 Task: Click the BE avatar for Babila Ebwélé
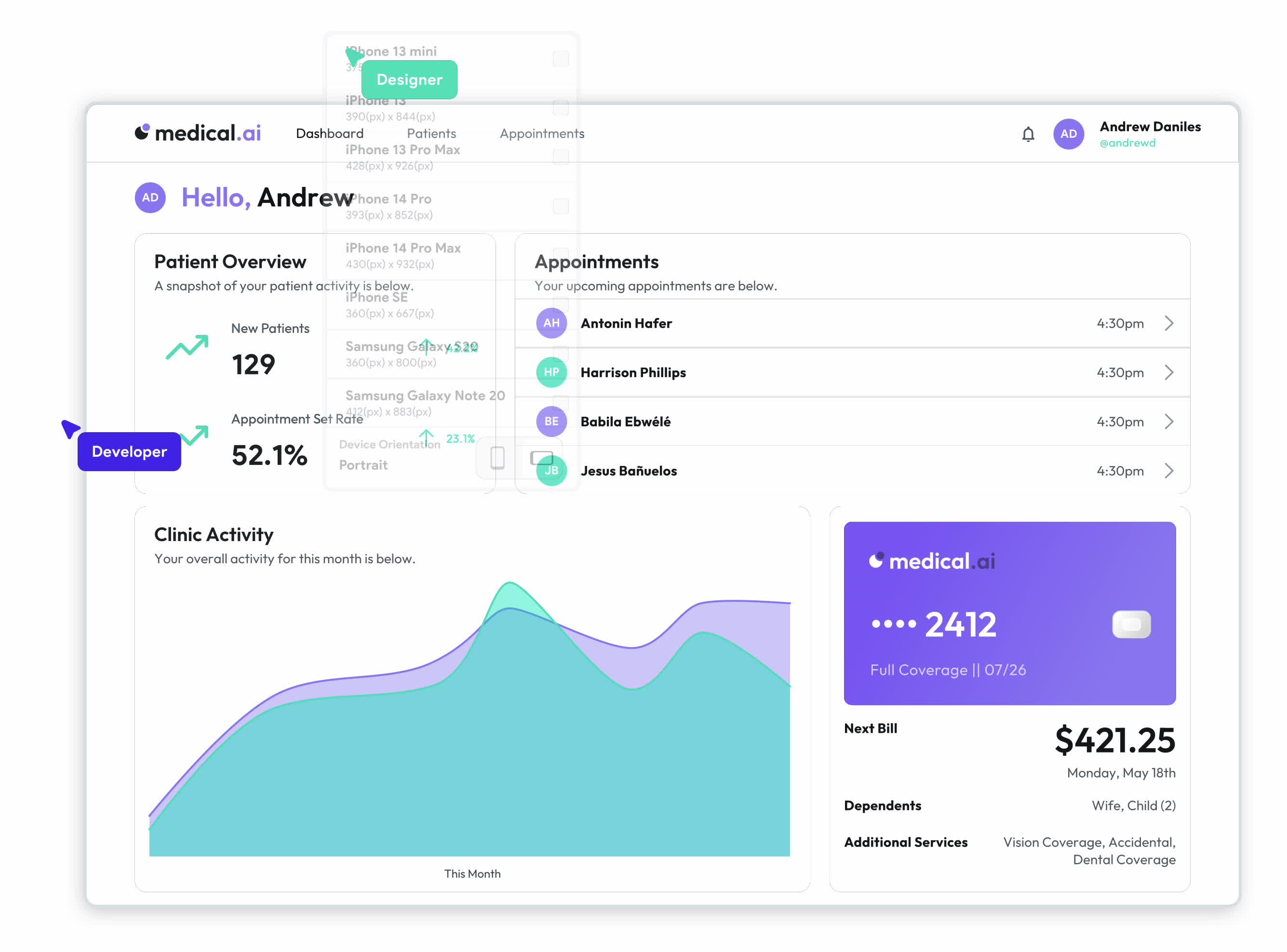551,421
